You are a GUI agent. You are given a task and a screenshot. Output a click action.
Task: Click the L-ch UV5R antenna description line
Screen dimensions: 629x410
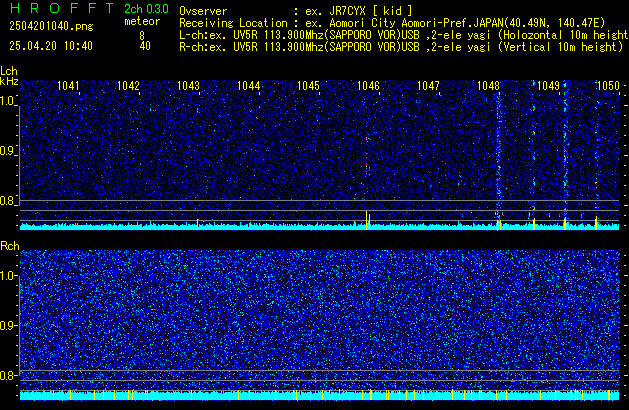pyautogui.click(x=404, y=35)
